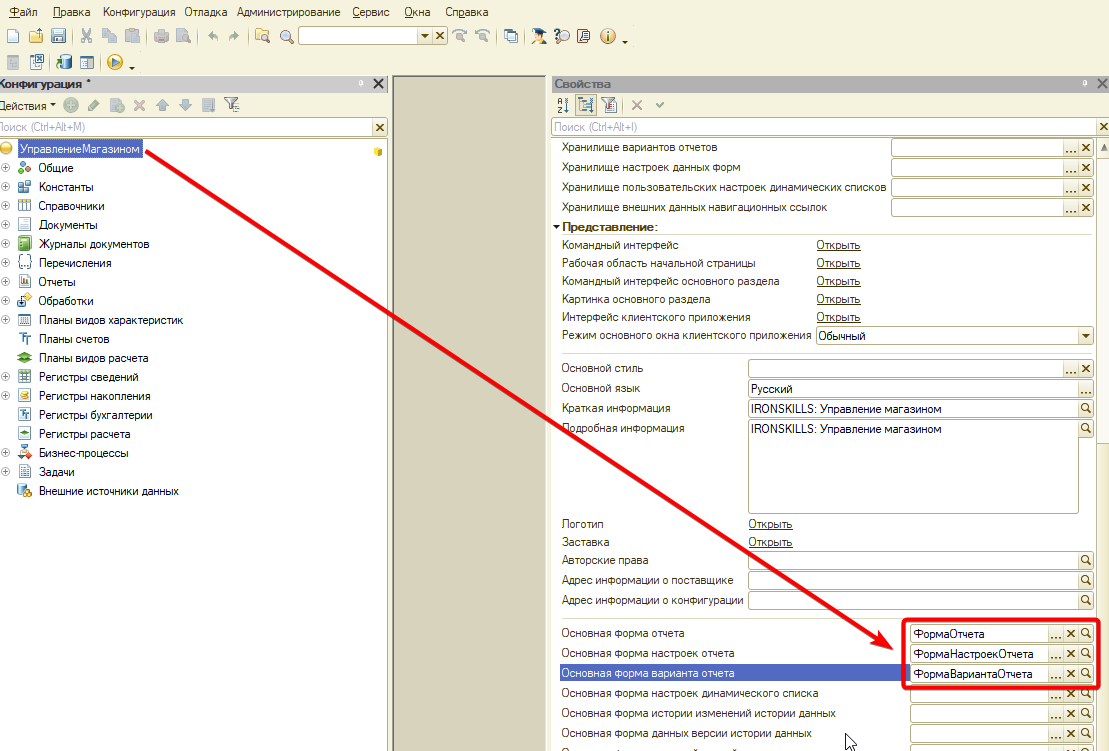Screen dimensions: 1109x751
Task: Open the Отладка menu
Action: pos(209,12)
